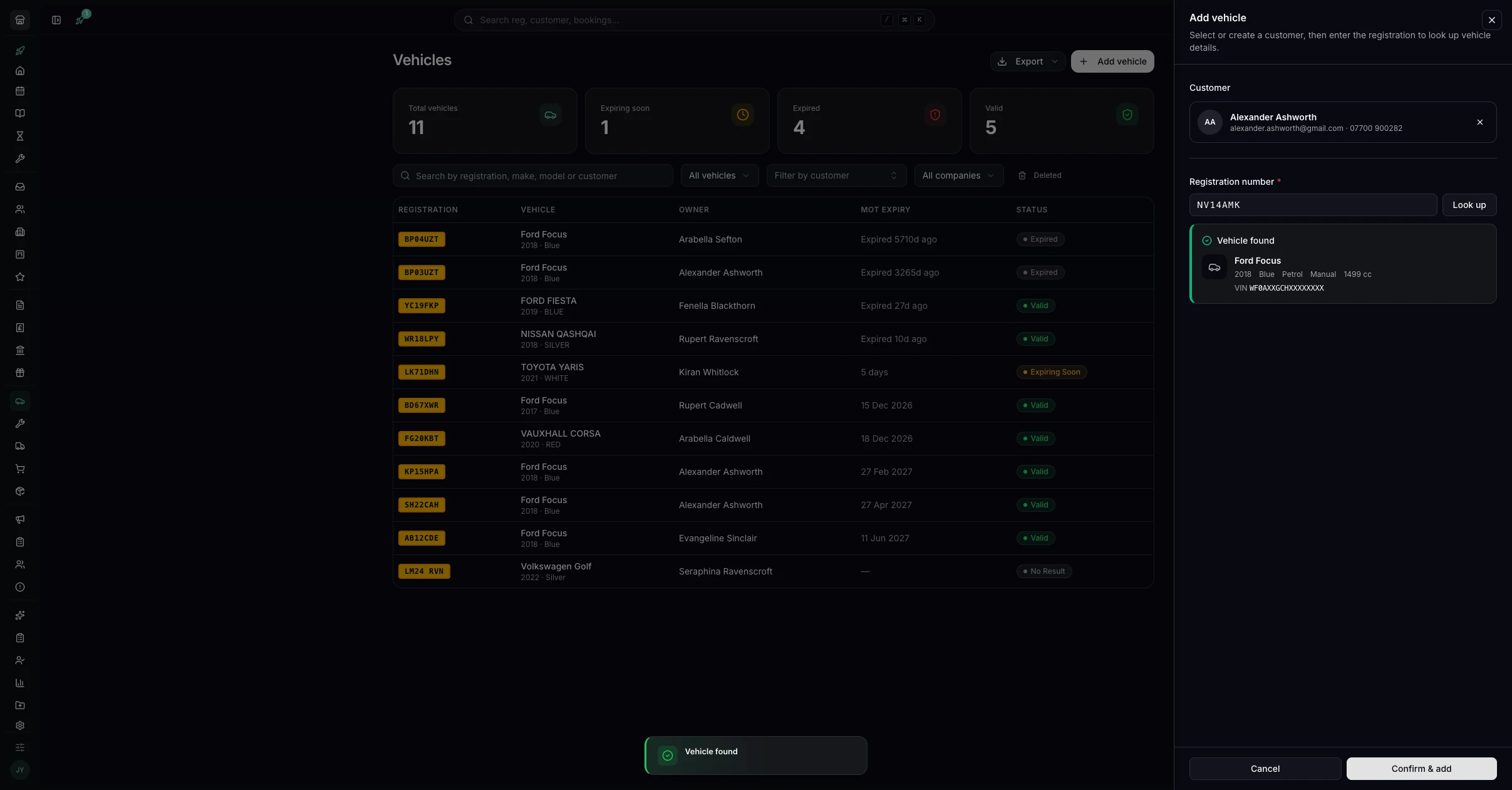This screenshot has width=1512, height=790.
Task: Open the package box icon in sidebar
Action: 20,491
